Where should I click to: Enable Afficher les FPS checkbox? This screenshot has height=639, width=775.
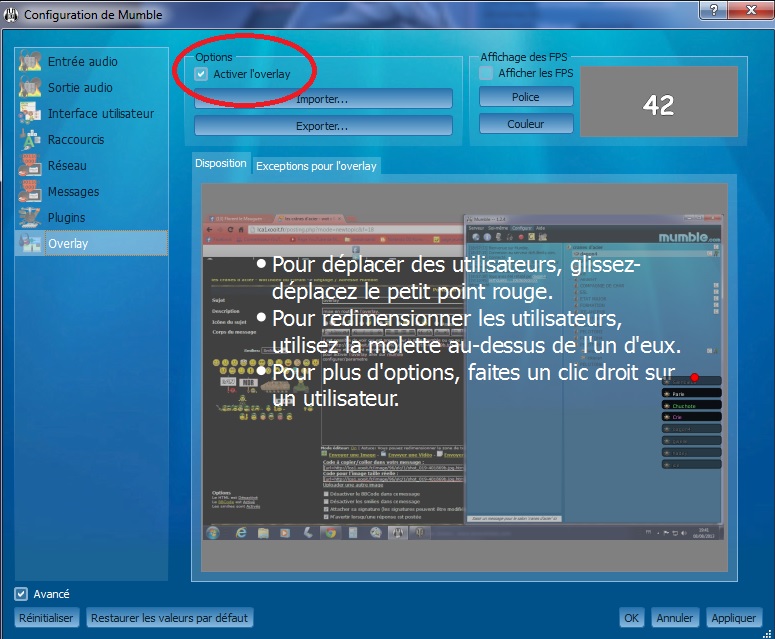486,73
